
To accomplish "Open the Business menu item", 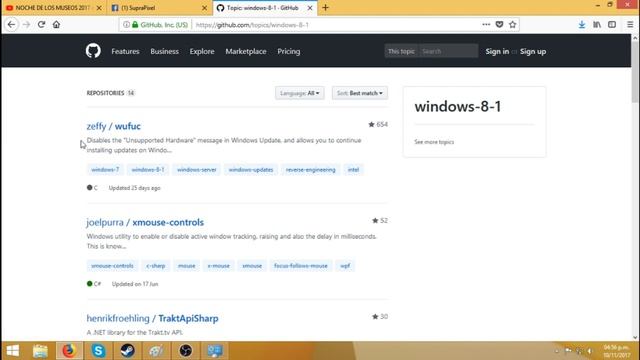I will pyautogui.click(x=164, y=51).
